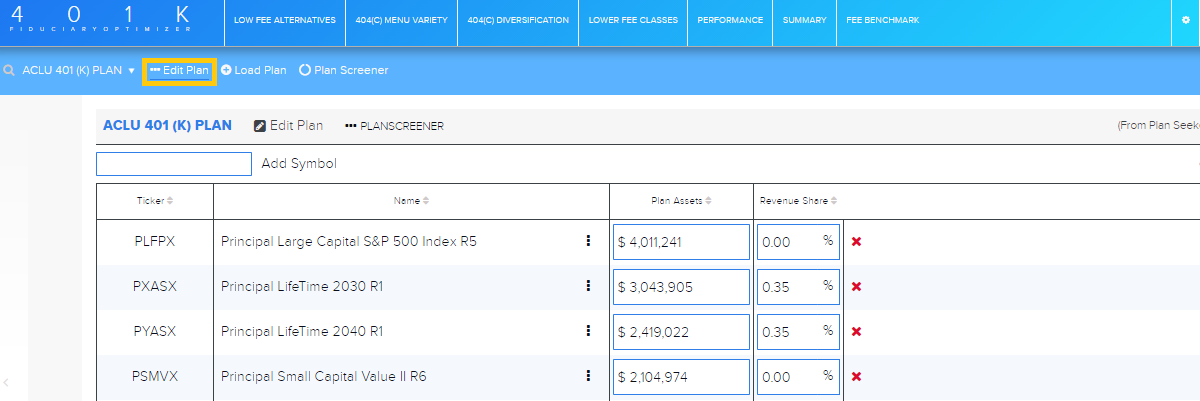Click the settings gear icon
The image size is (1200, 401).
[x=1186, y=20]
